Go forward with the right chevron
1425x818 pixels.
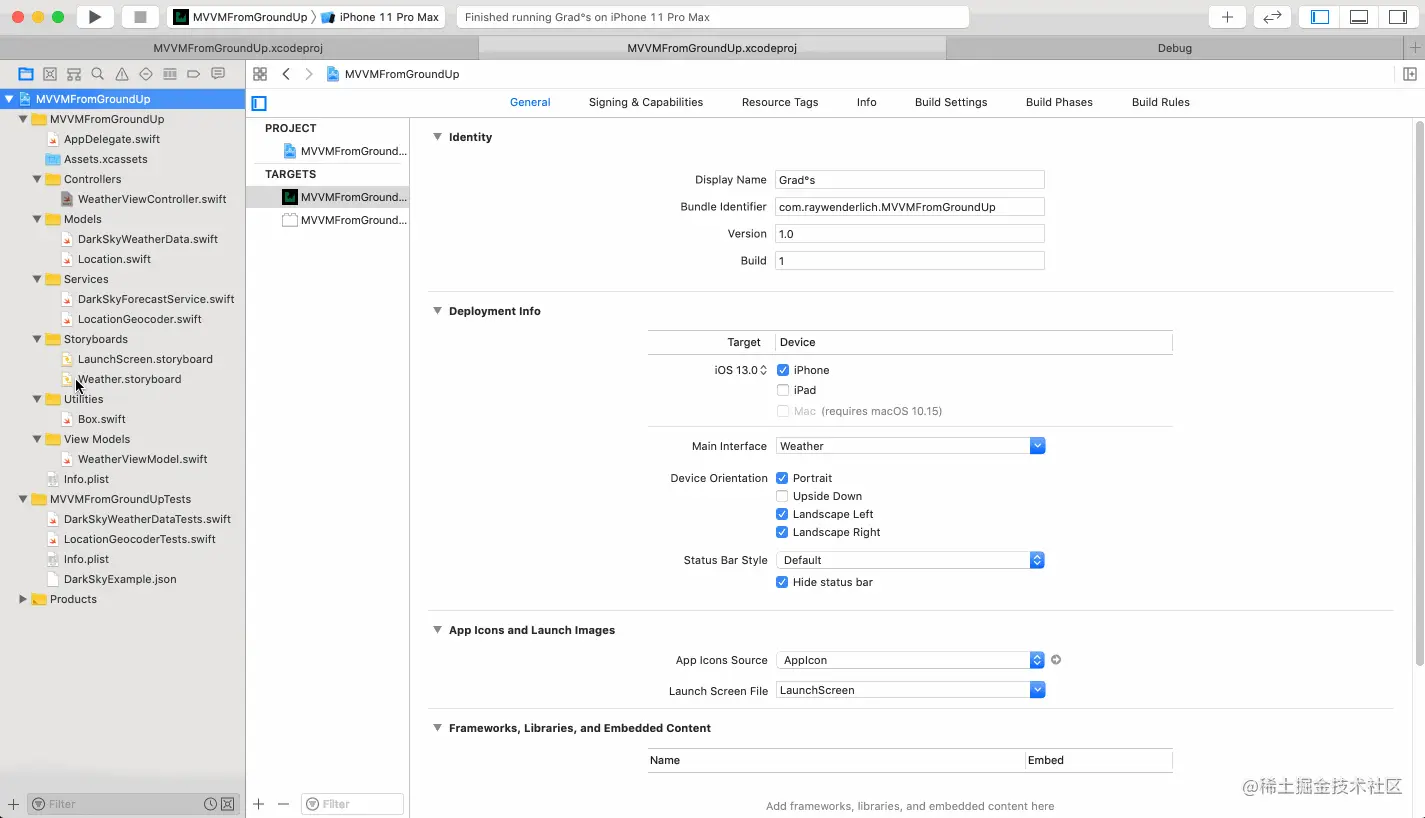click(x=308, y=74)
